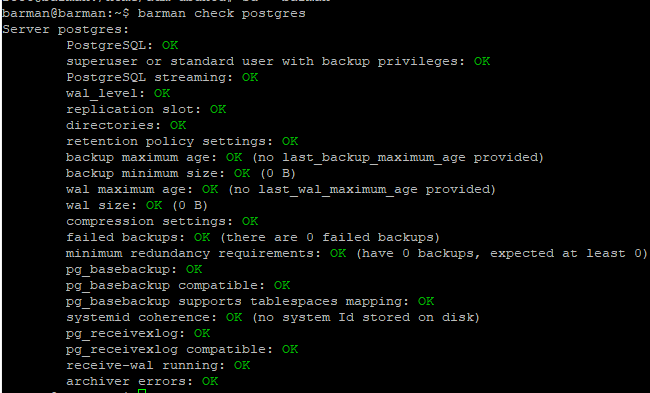Click the wal_level OK status
The height and width of the screenshot is (393, 650).
tap(162, 93)
